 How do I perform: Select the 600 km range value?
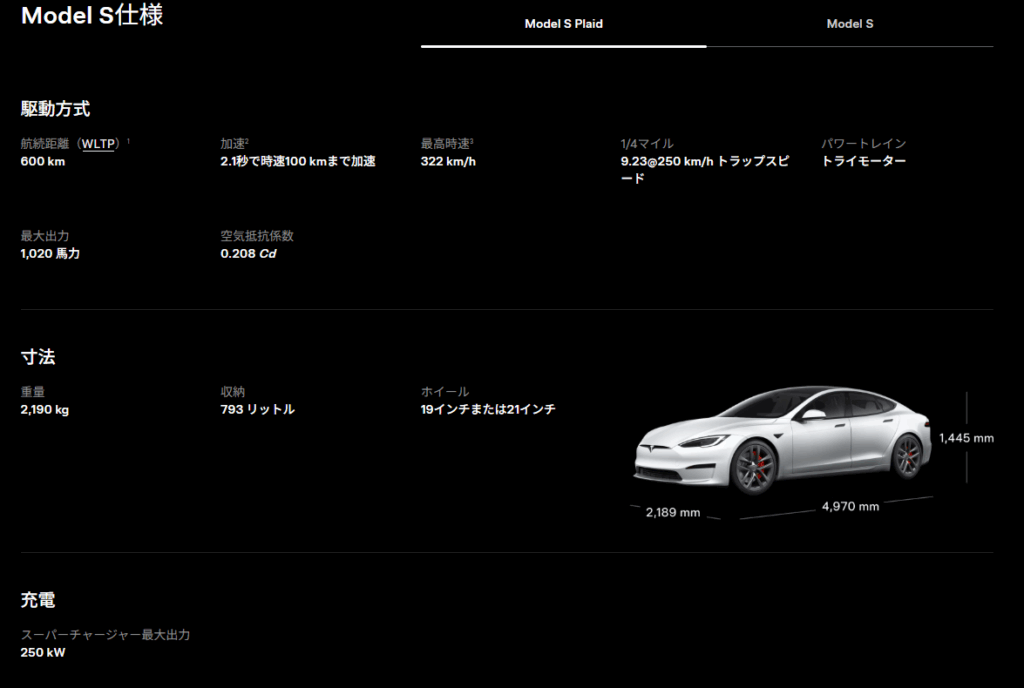tap(42, 161)
